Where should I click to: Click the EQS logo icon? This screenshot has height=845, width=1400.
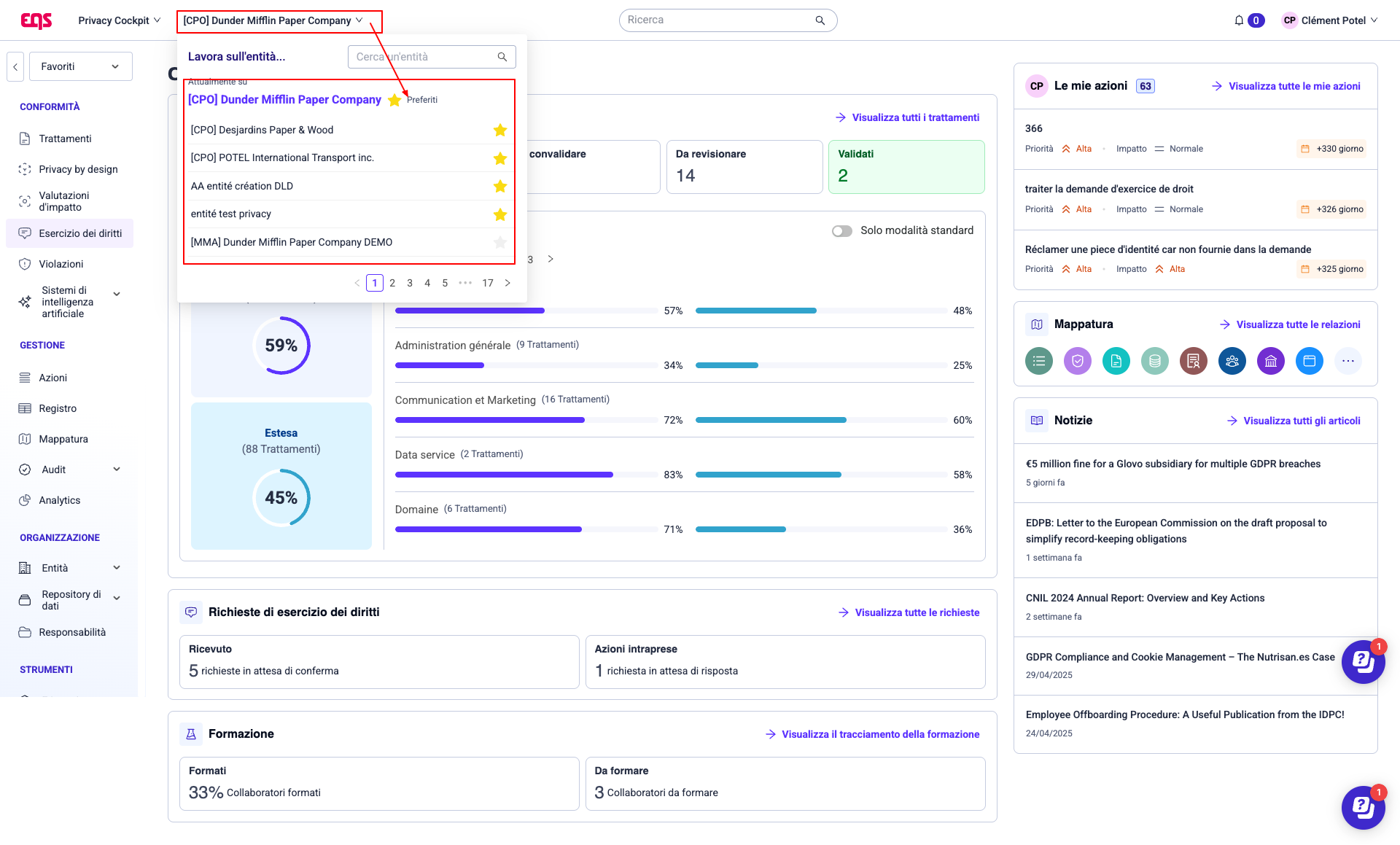tap(36, 20)
